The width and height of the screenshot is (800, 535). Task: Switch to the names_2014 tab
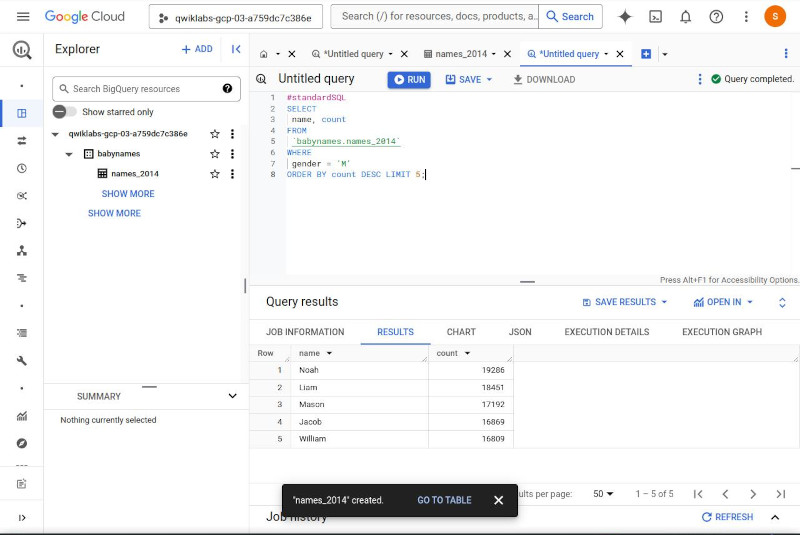[461, 54]
